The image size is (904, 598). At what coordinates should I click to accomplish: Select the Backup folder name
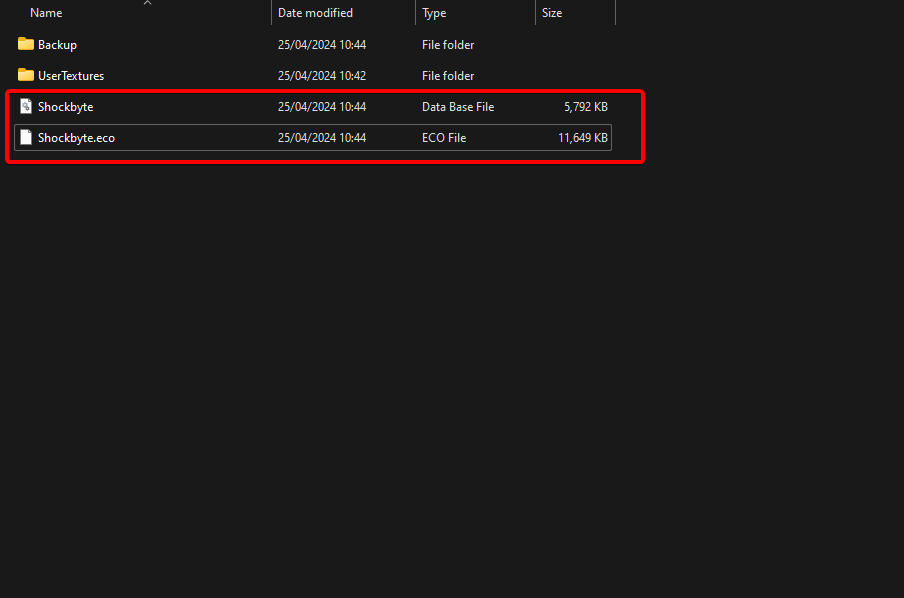click(x=57, y=44)
